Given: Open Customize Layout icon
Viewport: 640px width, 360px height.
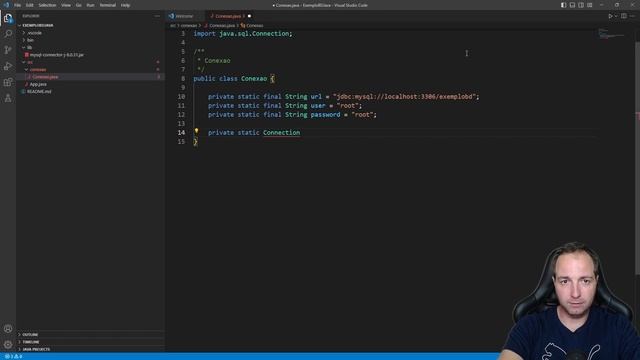Looking at the screenshot, I should [x=590, y=5].
